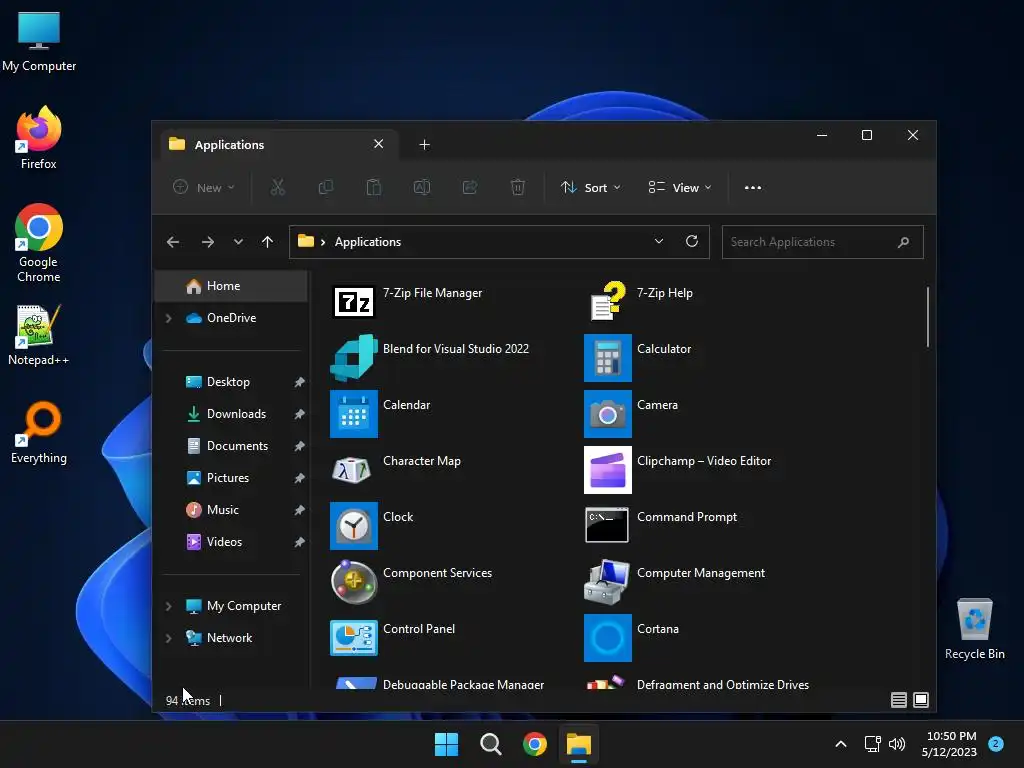The image size is (1024, 768).
Task: Open the View dropdown menu
Action: pos(679,187)
